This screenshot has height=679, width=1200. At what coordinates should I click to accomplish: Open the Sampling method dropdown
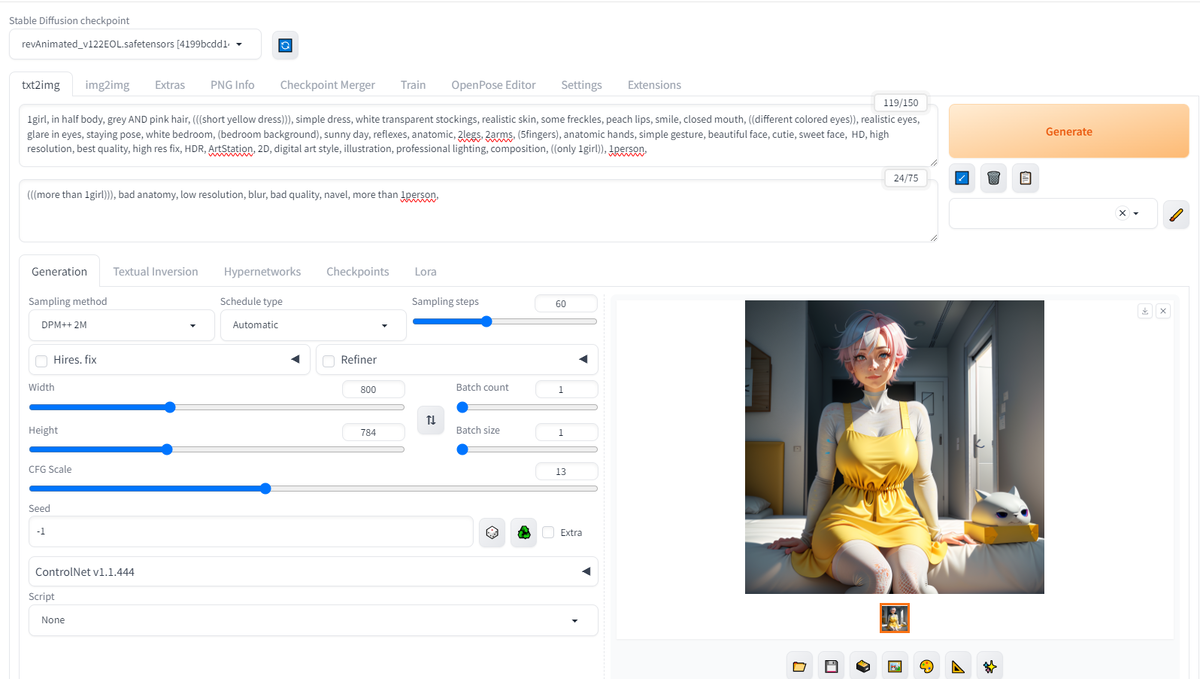click(x=121, y=325)
